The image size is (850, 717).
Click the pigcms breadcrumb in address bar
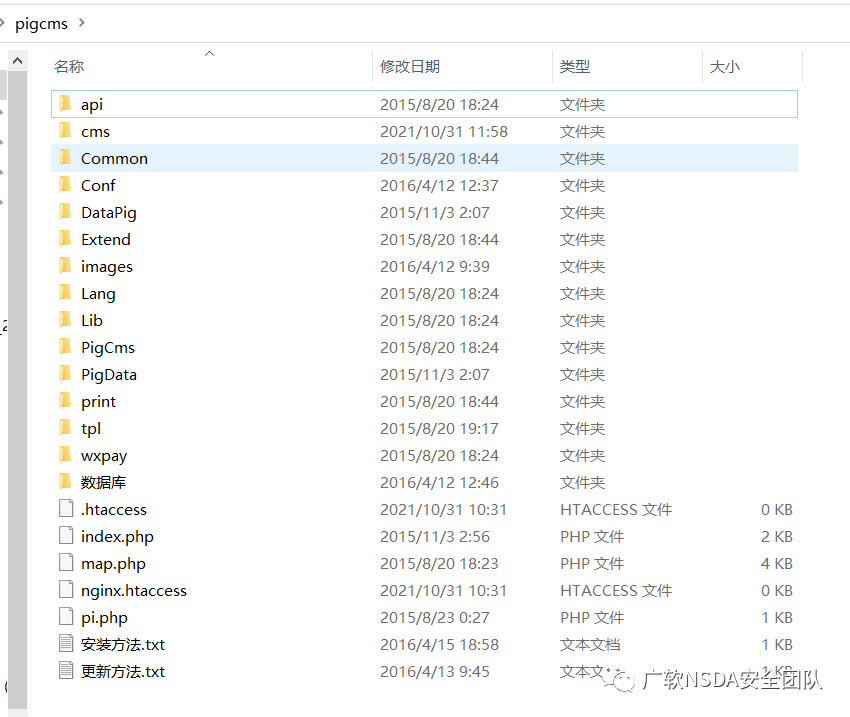coord(41,24)
